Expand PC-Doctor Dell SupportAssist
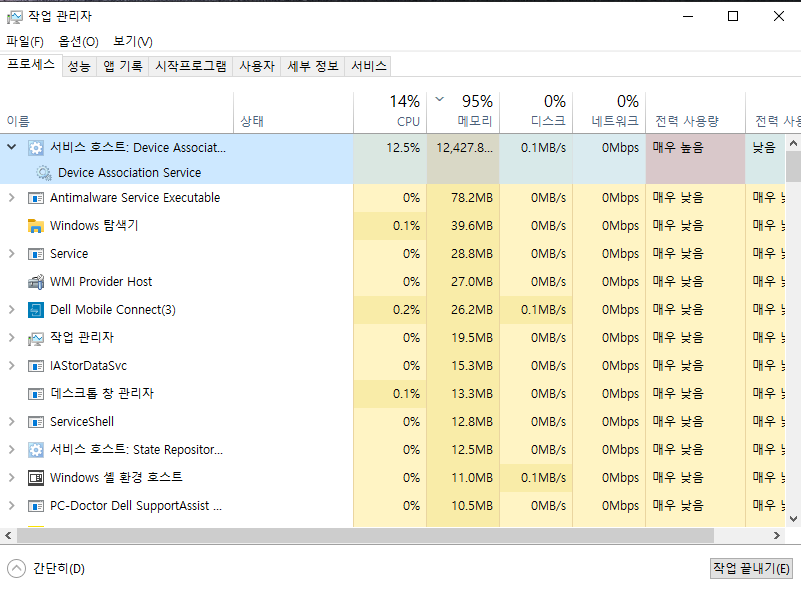The image size is (801, 592). (12, 506)
